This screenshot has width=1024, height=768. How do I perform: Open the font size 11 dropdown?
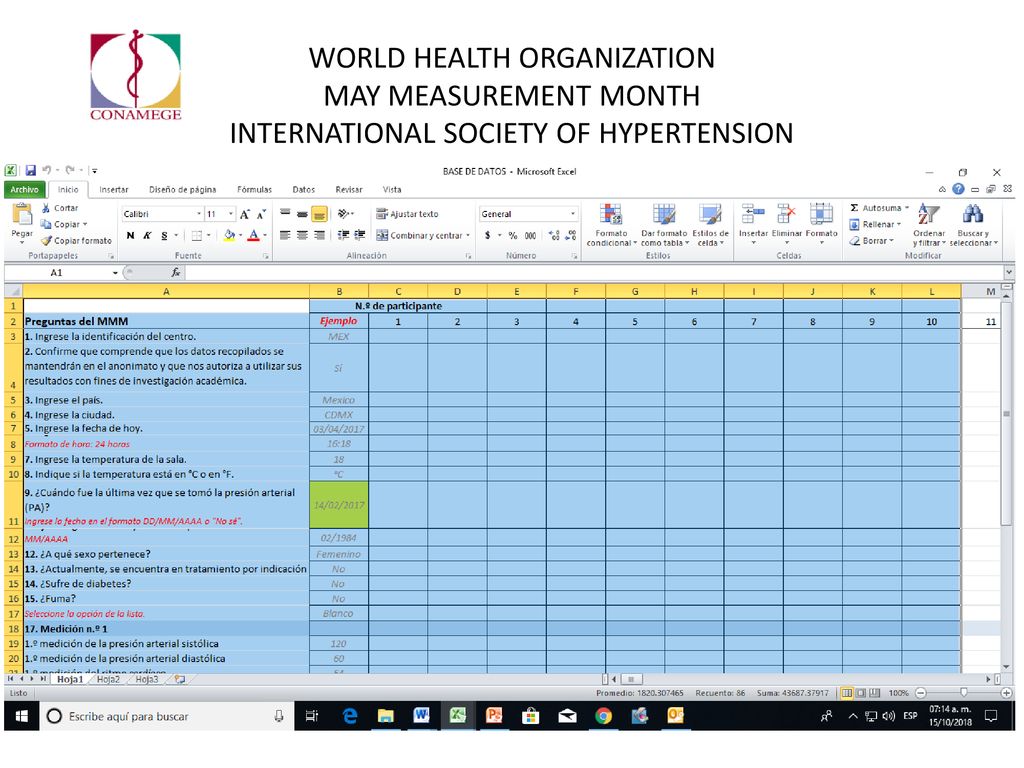click(x=231, y=214)
